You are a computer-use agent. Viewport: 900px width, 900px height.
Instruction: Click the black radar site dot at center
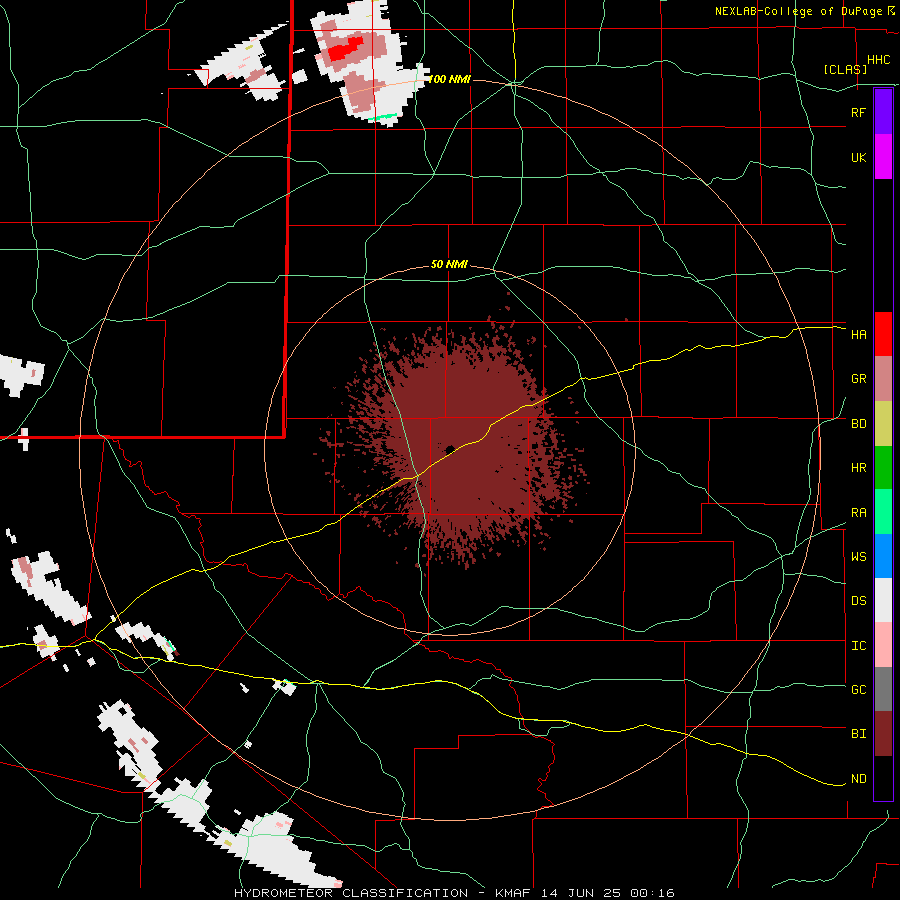[449, 449]
